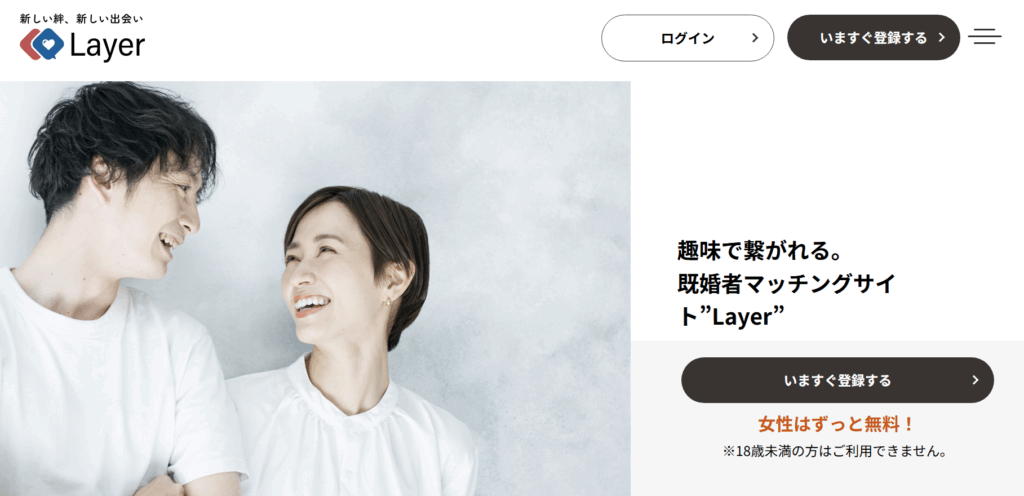Open the hamburger menu icon
Screen dimensions: 1024x496
pos(985,37)
